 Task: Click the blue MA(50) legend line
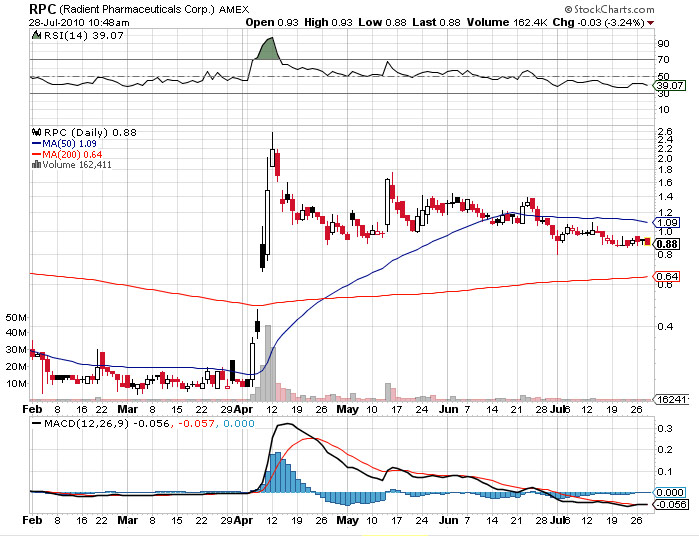pos(37,144)
